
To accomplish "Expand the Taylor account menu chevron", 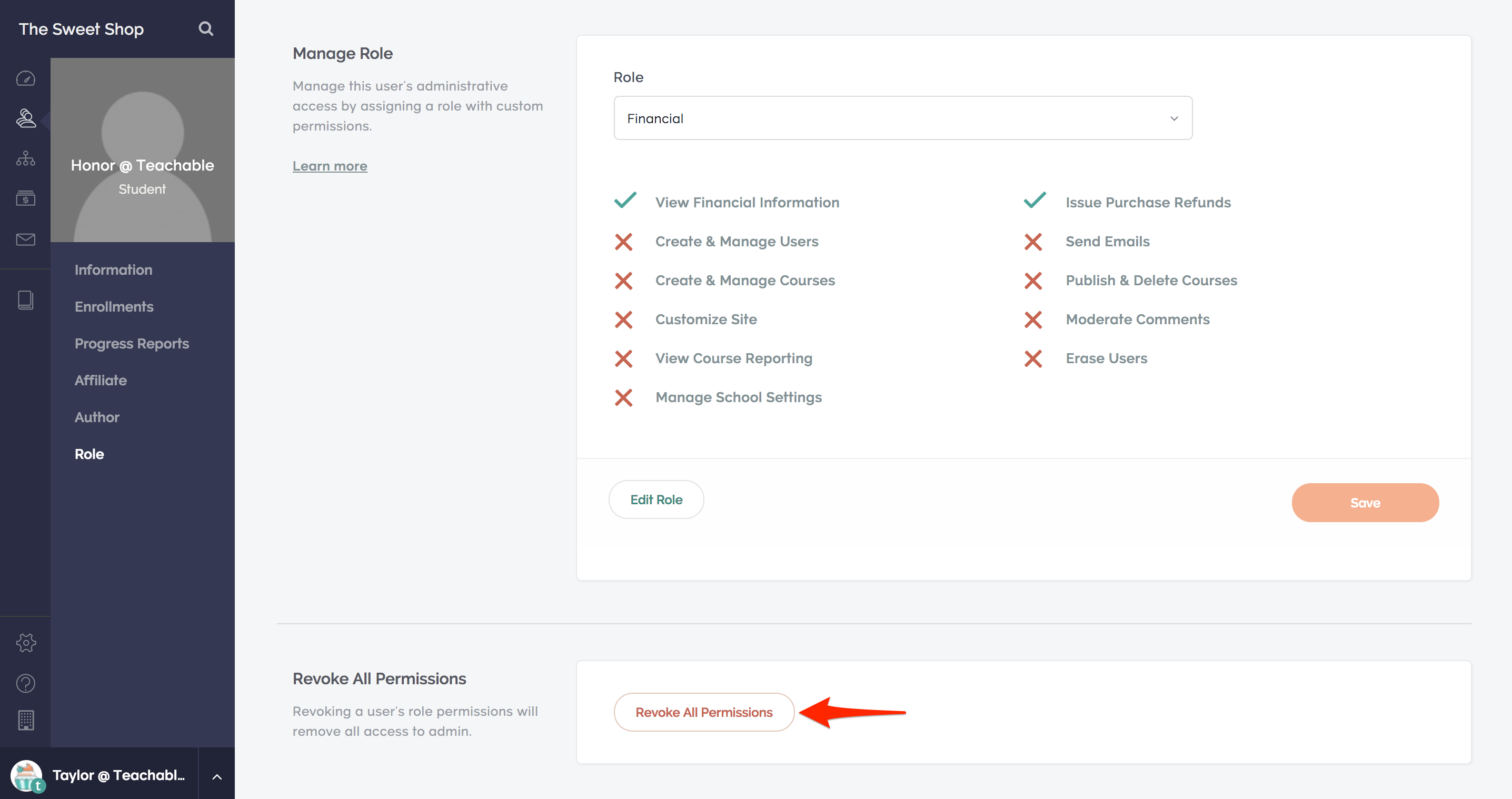I will point(216,777).
